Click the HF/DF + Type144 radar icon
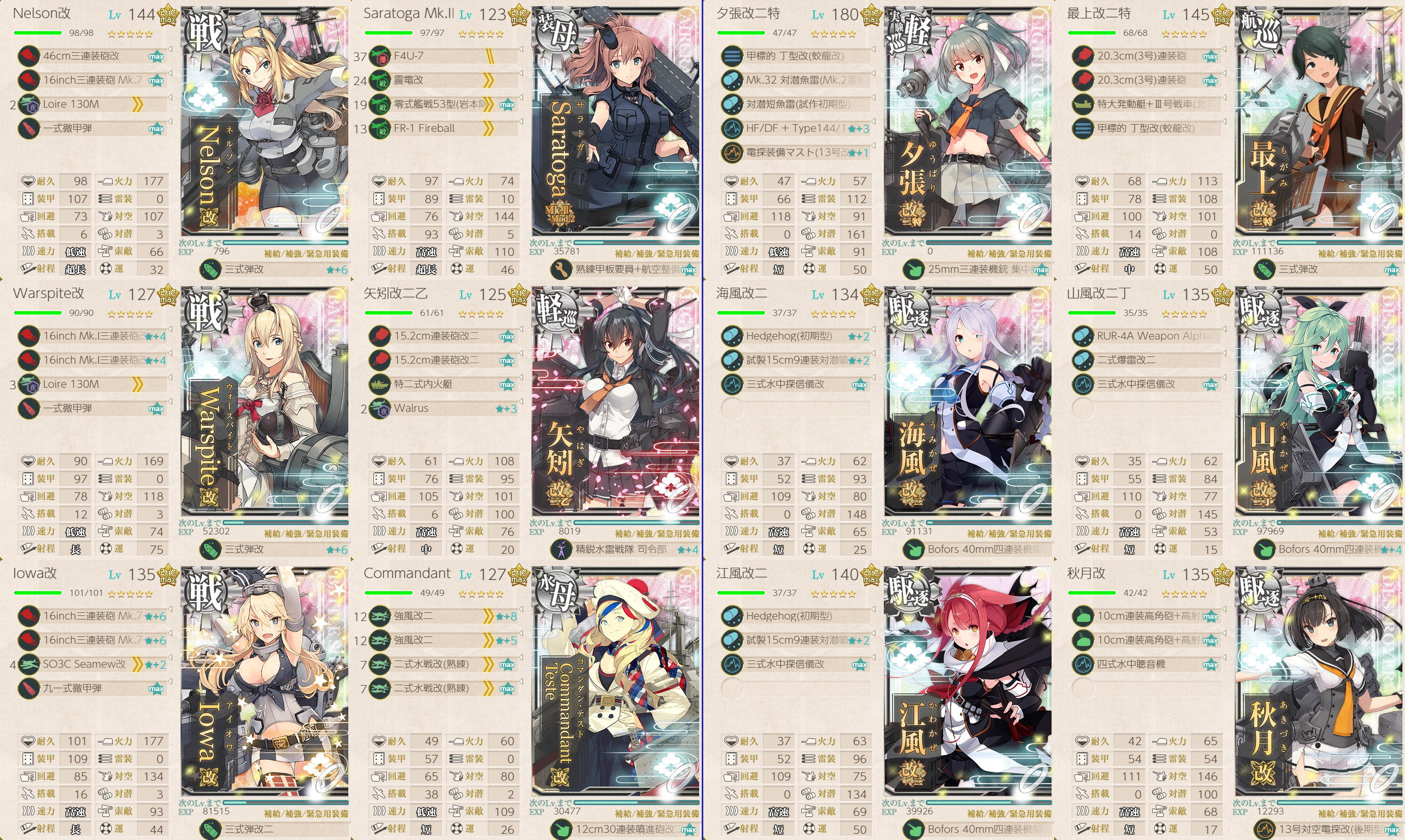This screenshot has height=840, width=1405. click(x=732, y=129)
